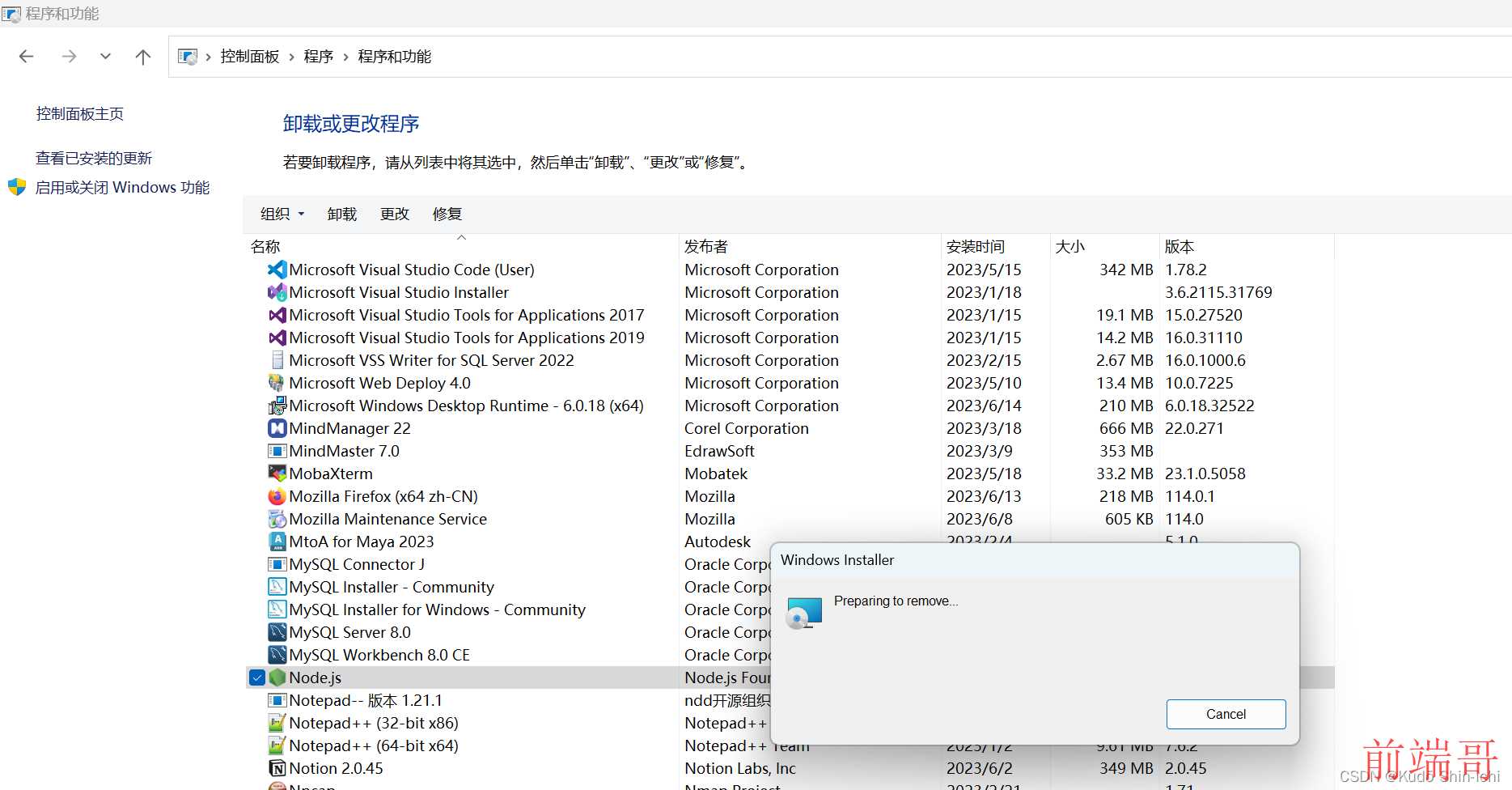Click 卸载 in the toolbar
This screenshot has height=790, width=1512.
point(341,214)
